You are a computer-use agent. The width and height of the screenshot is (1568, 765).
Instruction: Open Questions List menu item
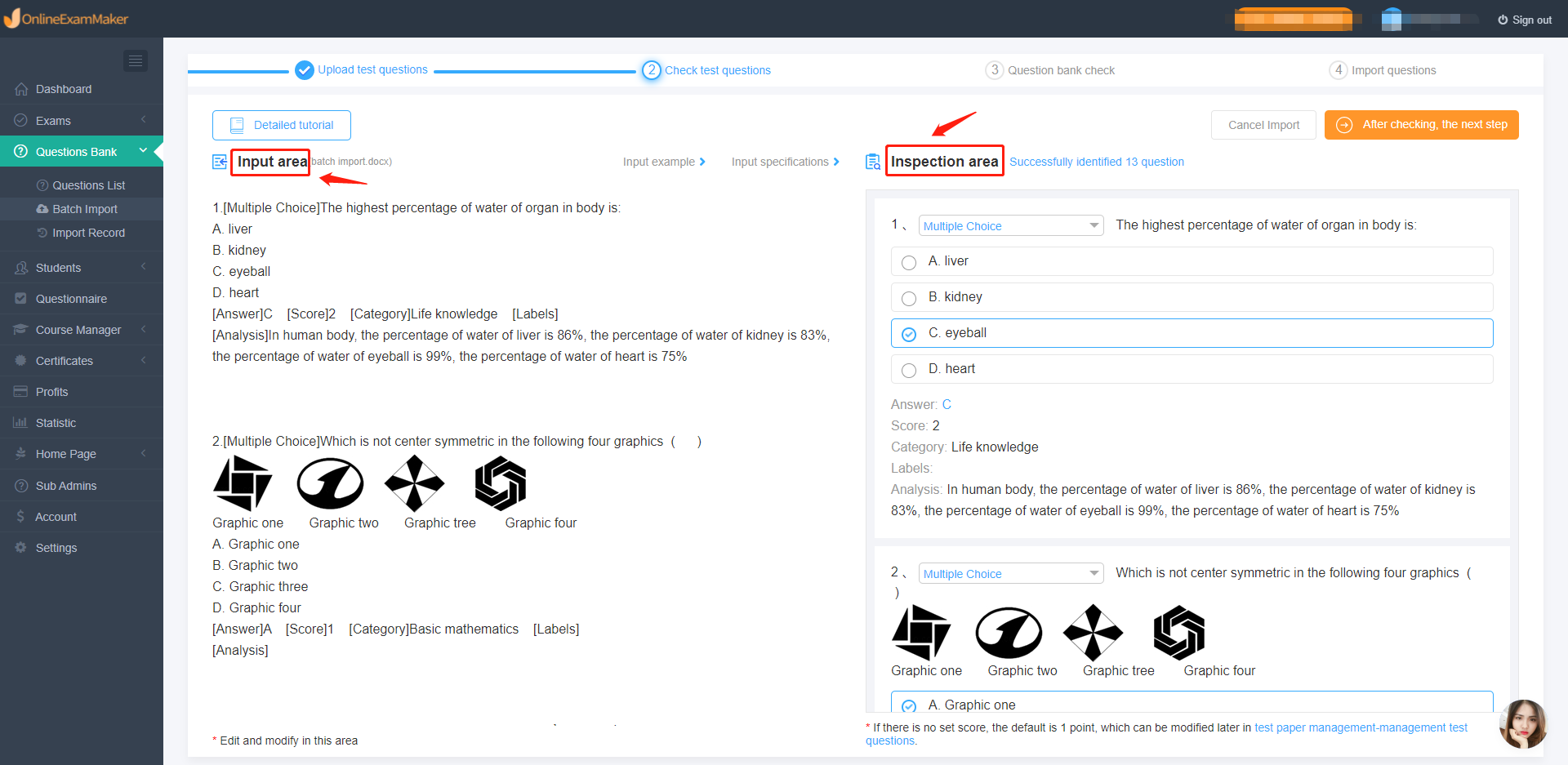[x=82, y=185]
